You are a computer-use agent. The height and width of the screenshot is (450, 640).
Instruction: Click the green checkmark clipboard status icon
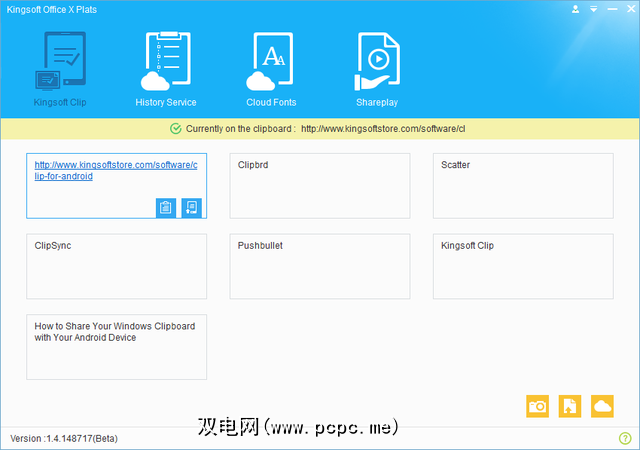(176, 129)
